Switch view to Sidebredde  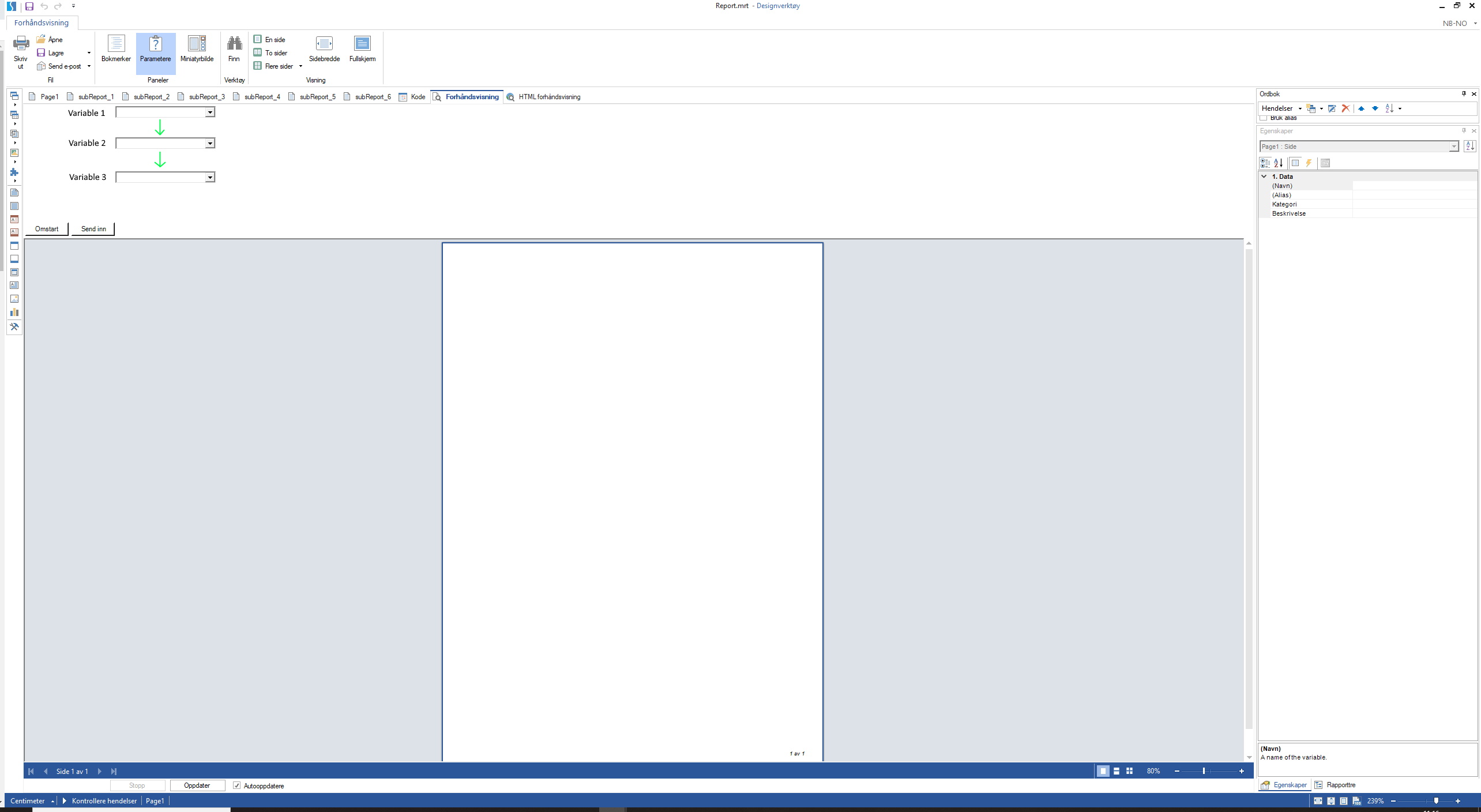(x=324, y=49)
